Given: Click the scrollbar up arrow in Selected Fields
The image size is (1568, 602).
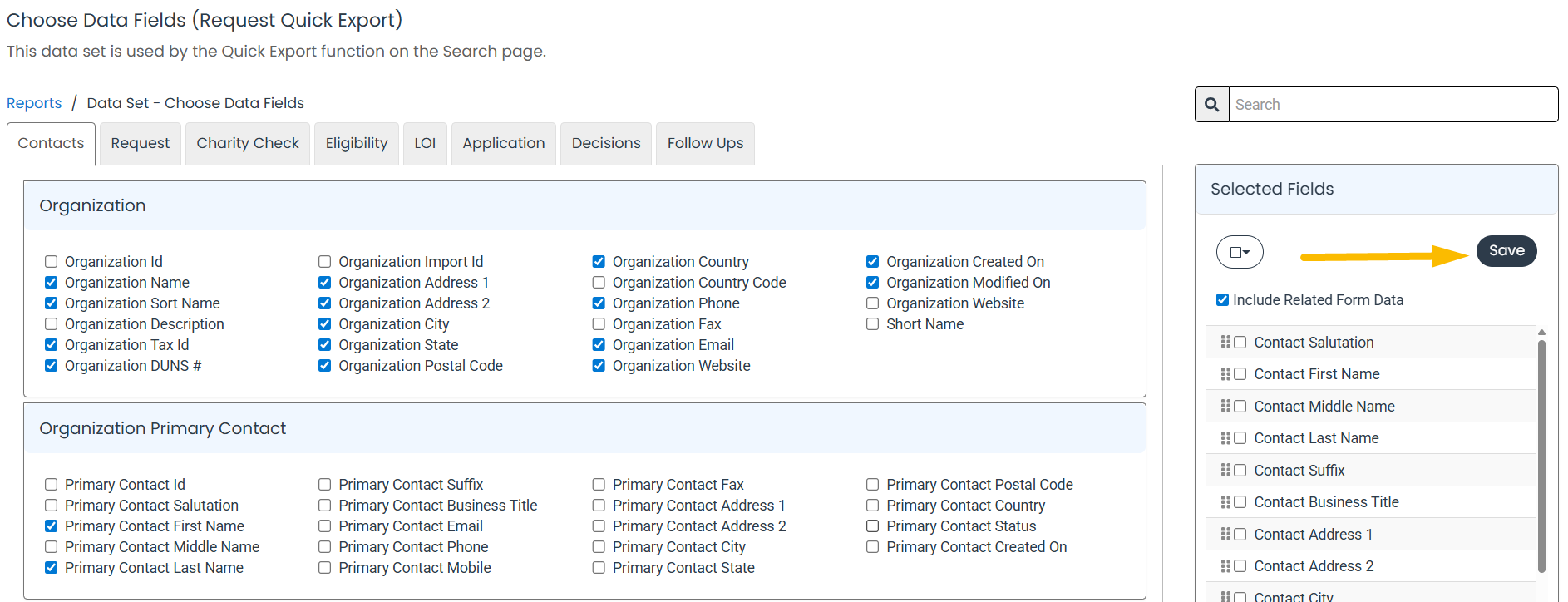Looking at the screenshot, I should 1542,333.
